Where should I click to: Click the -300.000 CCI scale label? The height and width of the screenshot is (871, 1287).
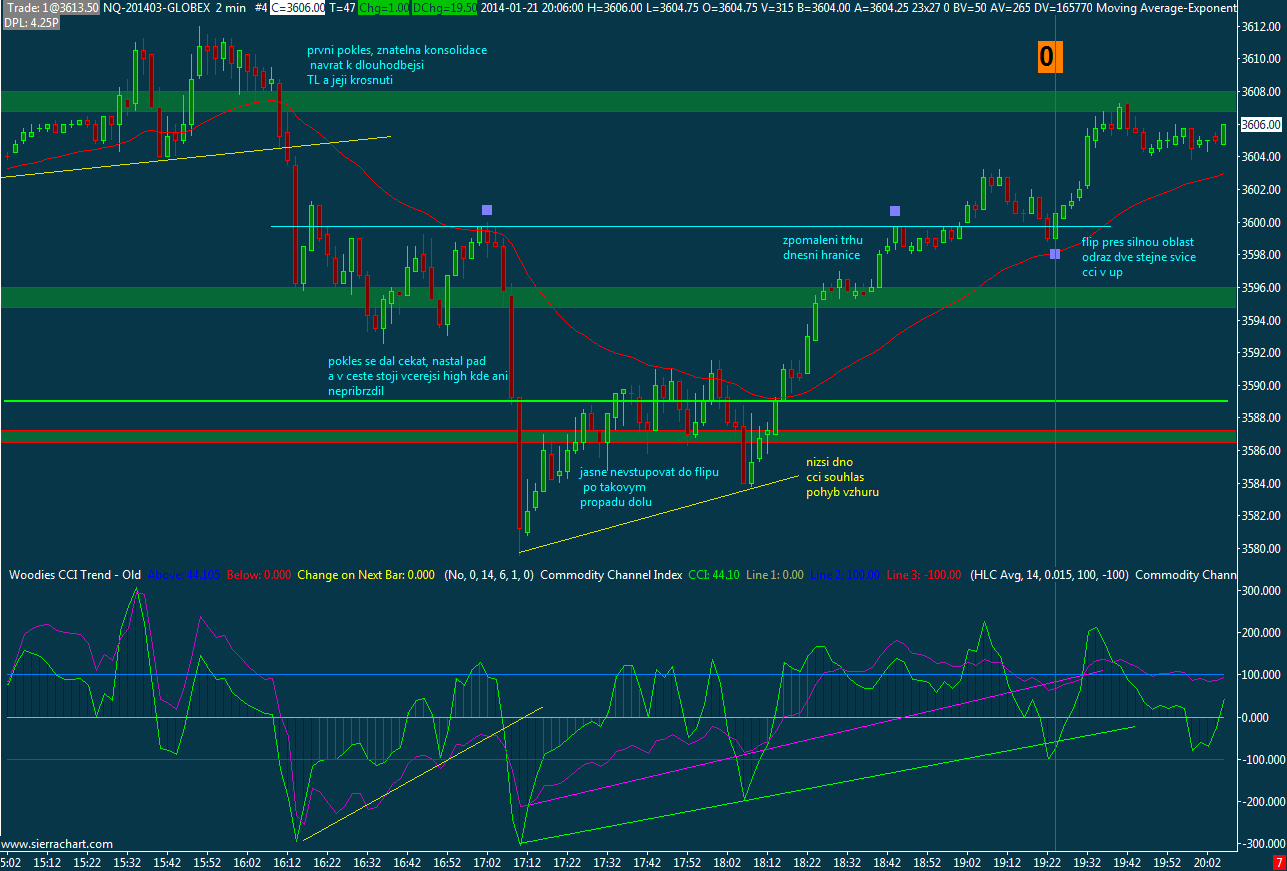click(x=1261, y=844)
